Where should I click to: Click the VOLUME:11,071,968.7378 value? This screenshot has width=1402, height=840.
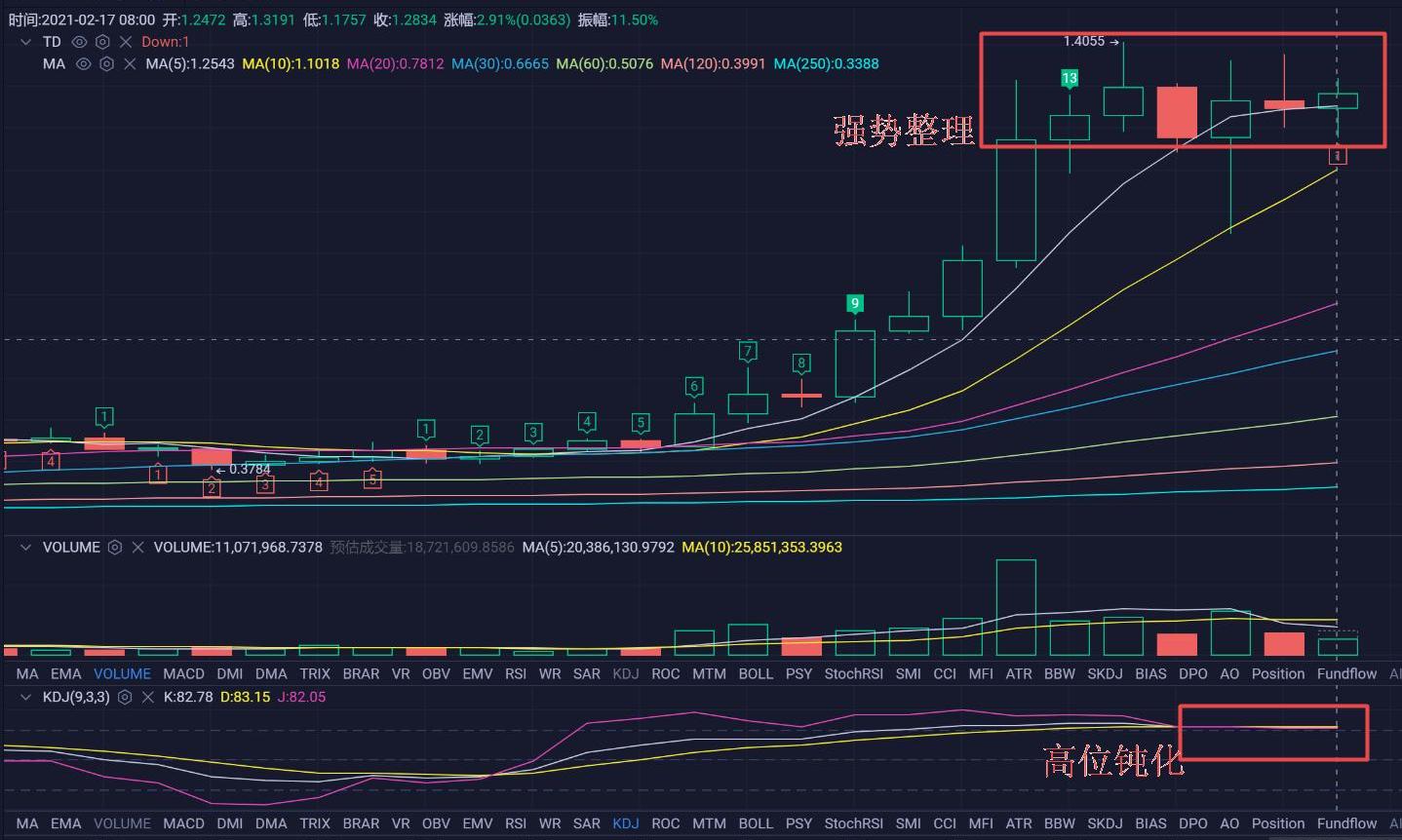point(238,548)
